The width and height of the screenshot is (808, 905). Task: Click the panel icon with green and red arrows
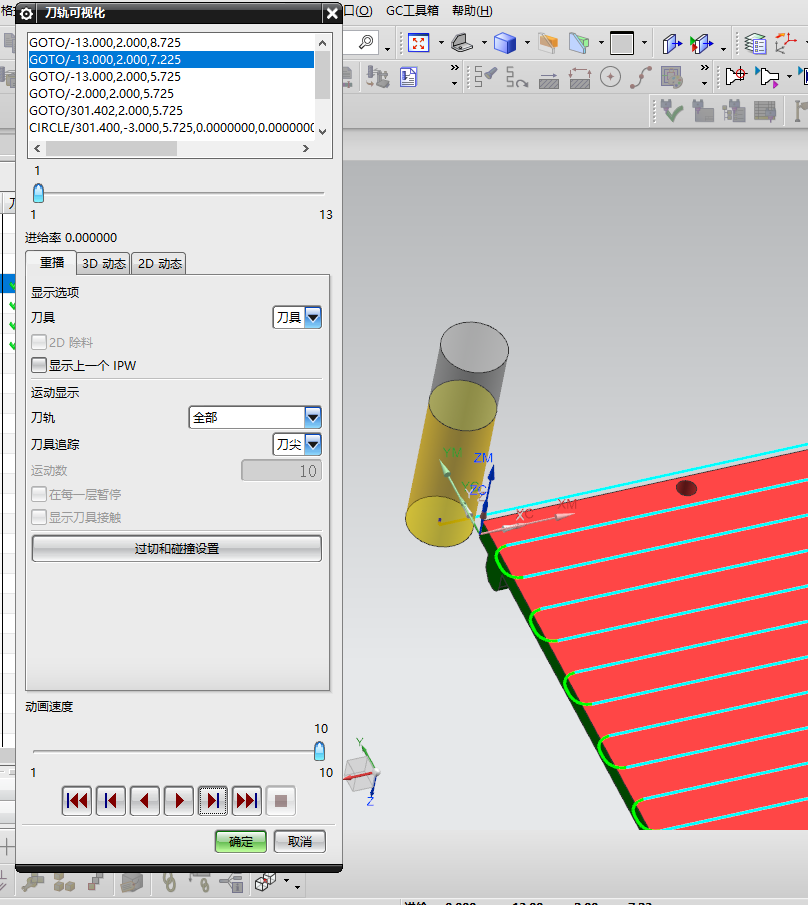click(x=701, y=43)
